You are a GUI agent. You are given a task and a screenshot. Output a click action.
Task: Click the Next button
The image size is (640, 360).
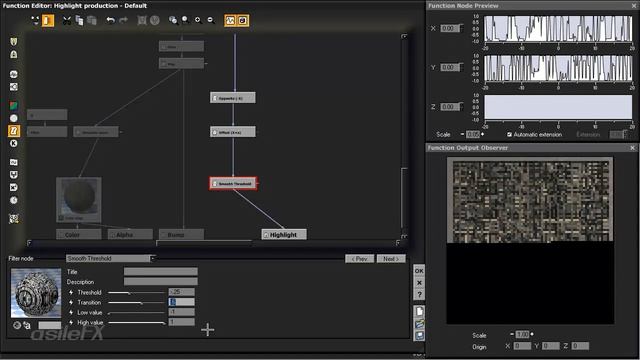391,259
